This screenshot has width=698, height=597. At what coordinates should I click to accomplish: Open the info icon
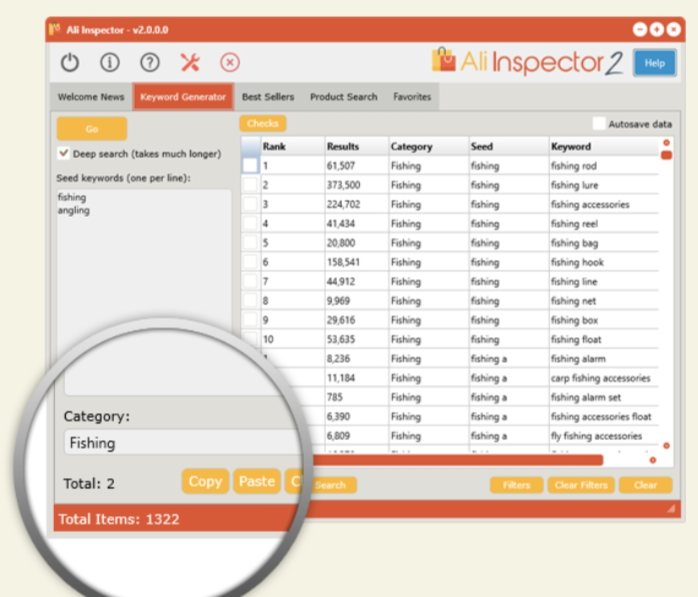(x=110, y=62)
